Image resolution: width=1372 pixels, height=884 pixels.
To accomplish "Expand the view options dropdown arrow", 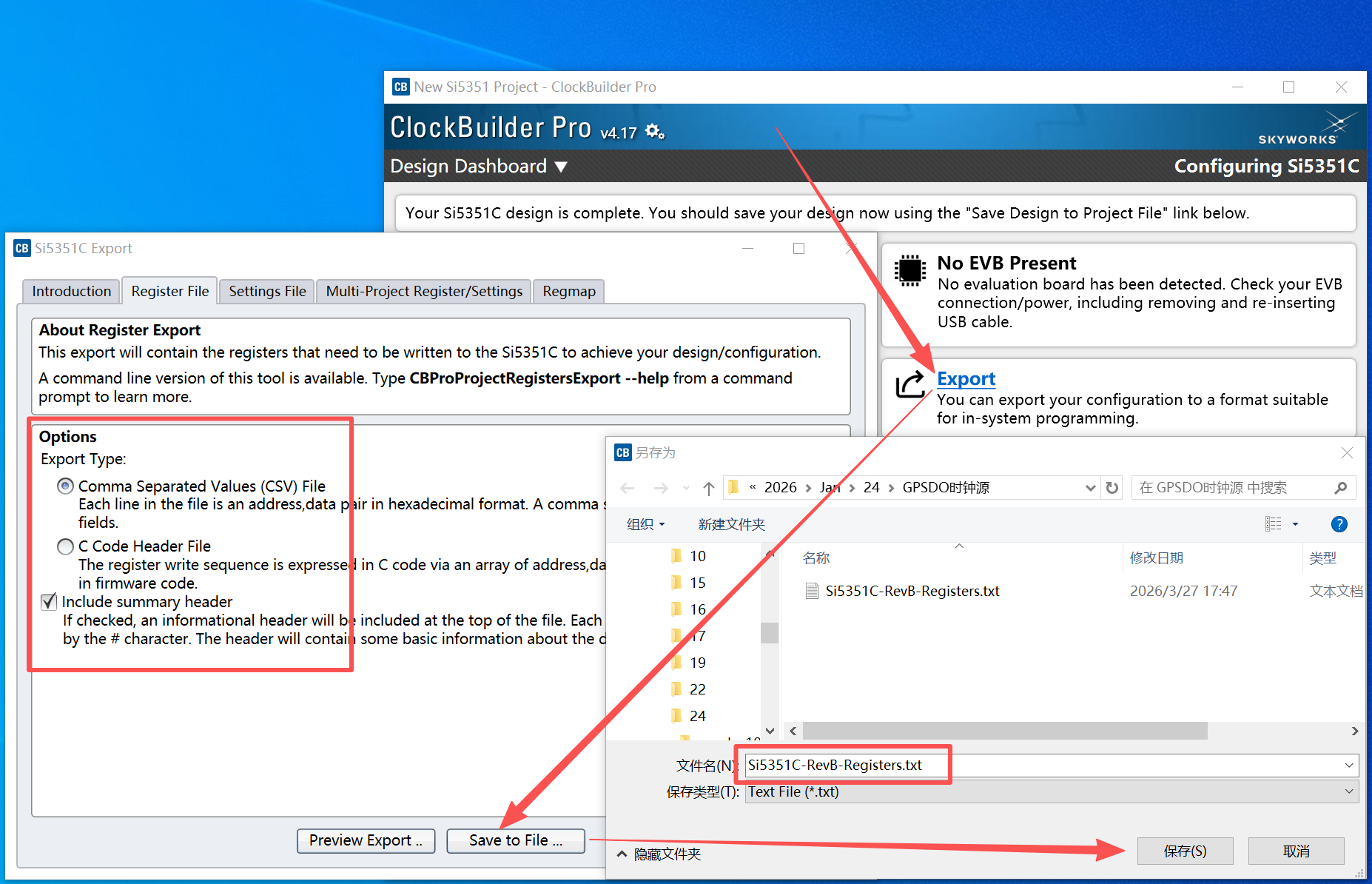I will [x=1295, y=524].
